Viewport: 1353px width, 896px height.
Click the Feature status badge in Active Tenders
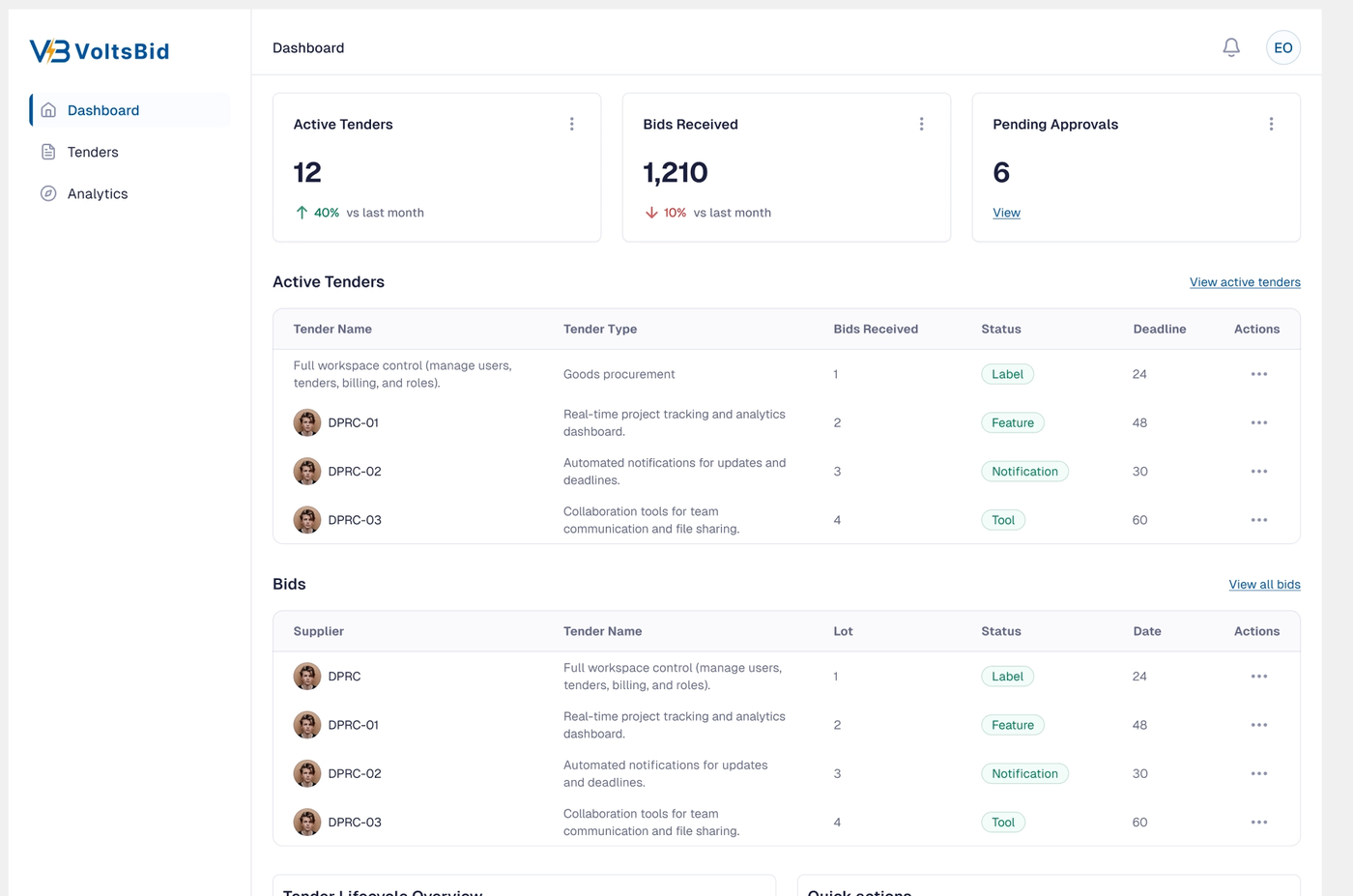pyautogui.click(x=1013, y=422)
